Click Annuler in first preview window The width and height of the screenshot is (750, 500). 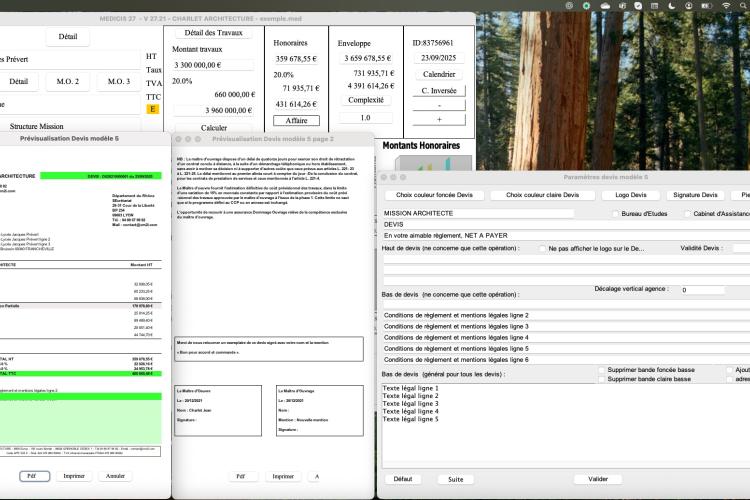click(x=115, y=476)
